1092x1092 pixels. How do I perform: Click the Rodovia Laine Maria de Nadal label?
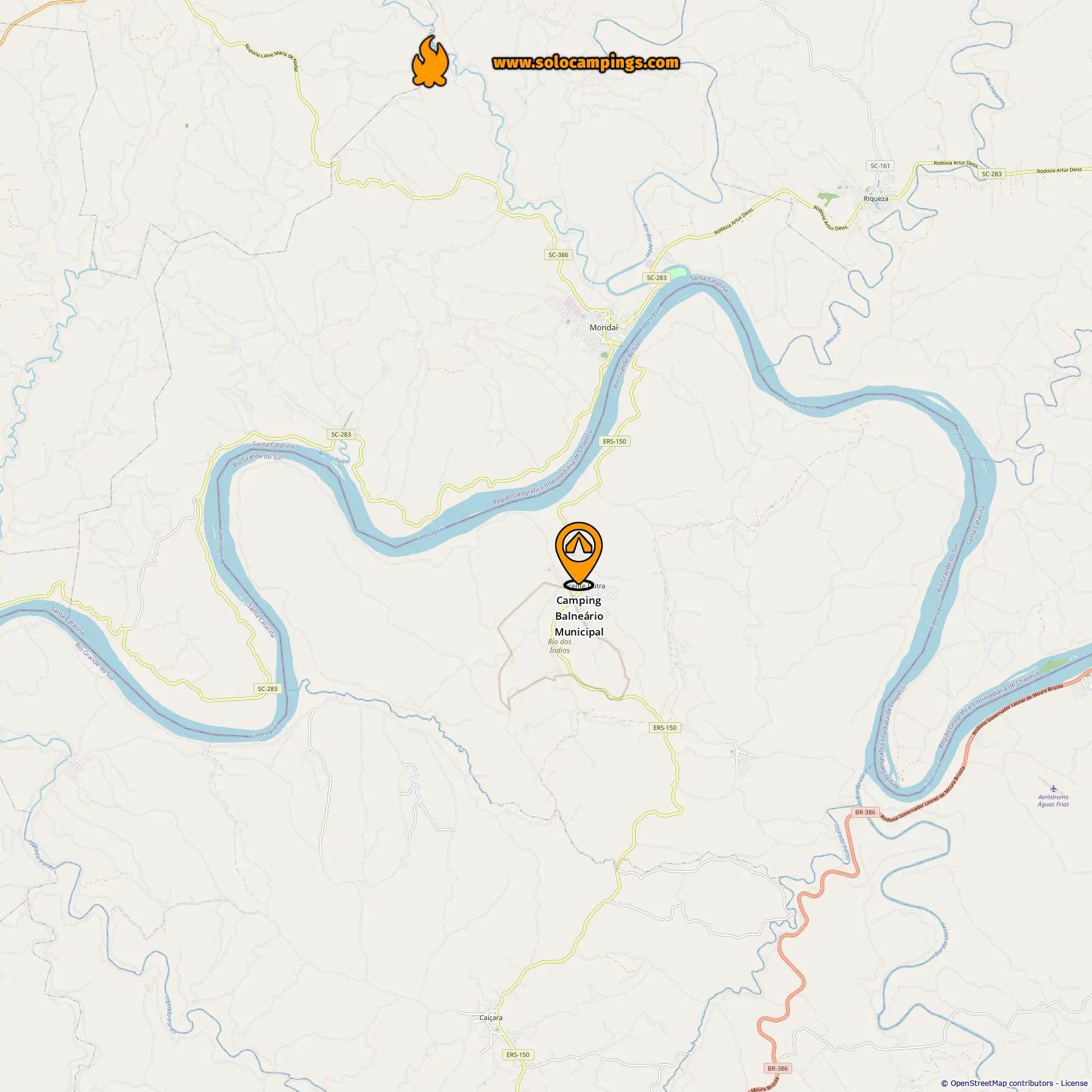pos(272,57)
